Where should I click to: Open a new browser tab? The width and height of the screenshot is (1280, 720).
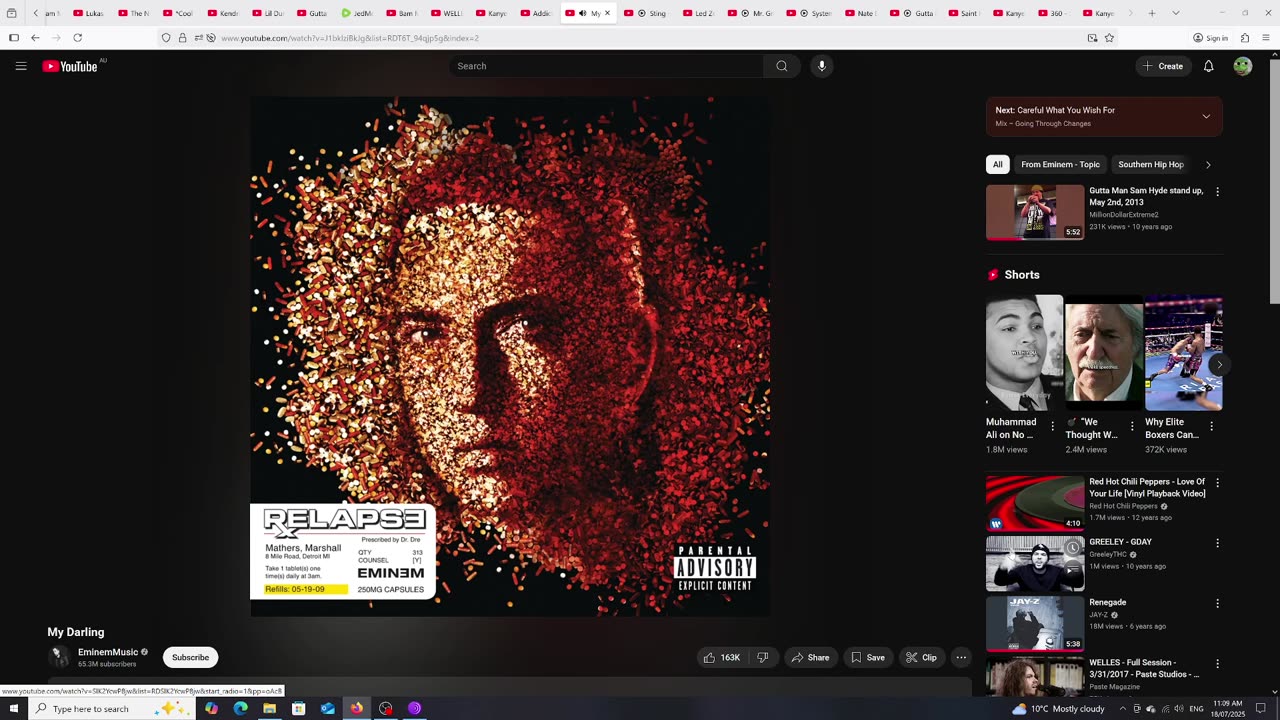click(x=1152, y=13)
